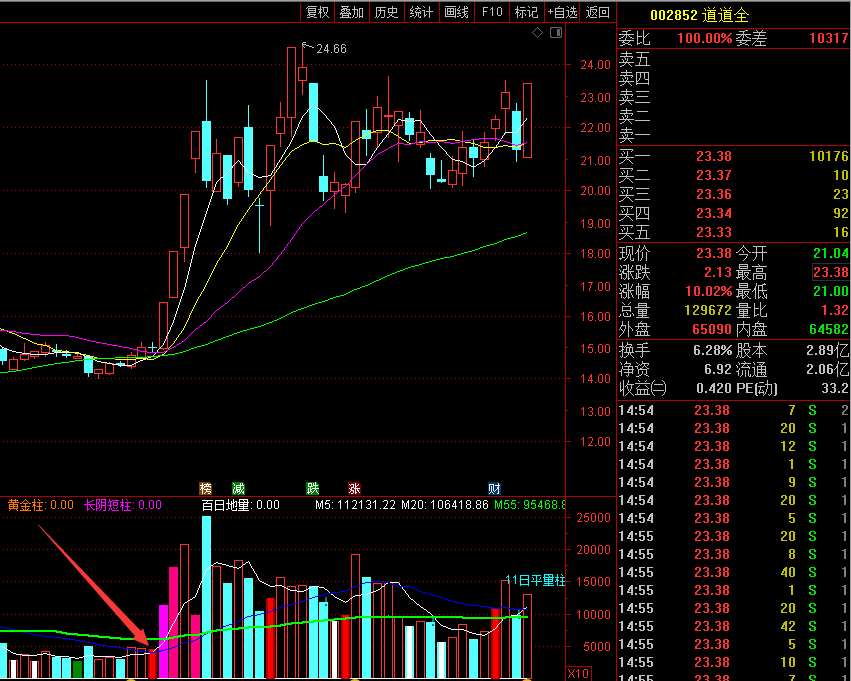Open the 历史 history view
The width and height of the screenshot is (851, 681).
coord(386,12)
